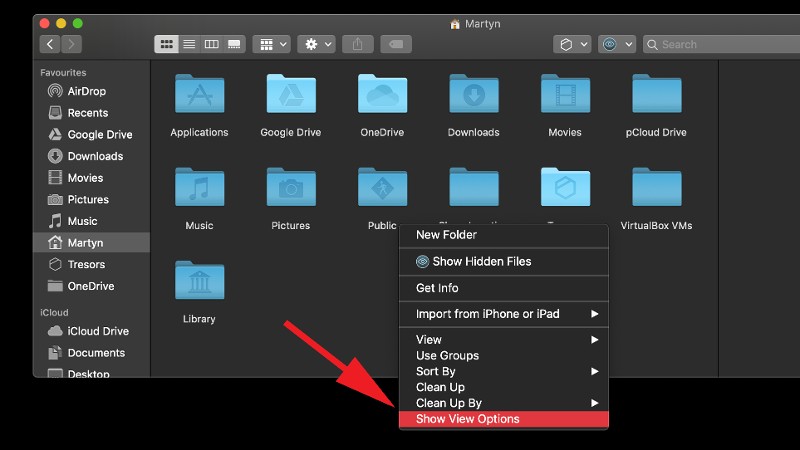Go forward with the right chevron button
This screenshot has width=800, height=450.
(71, 44)
